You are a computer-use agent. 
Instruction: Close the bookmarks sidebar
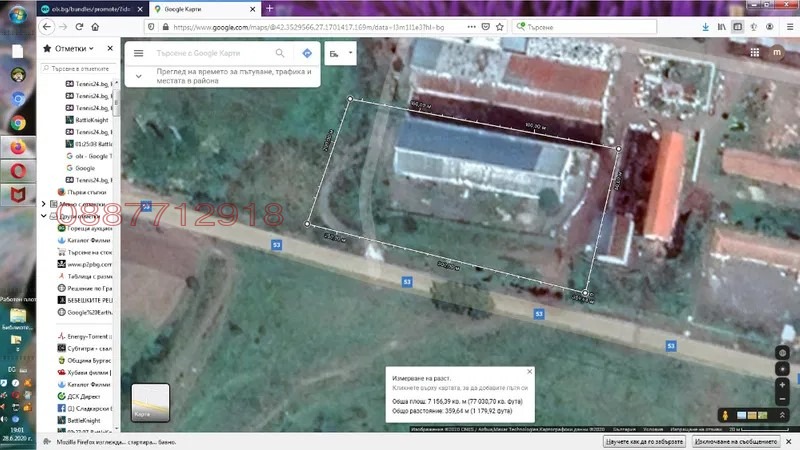click(x=110, y=48)
